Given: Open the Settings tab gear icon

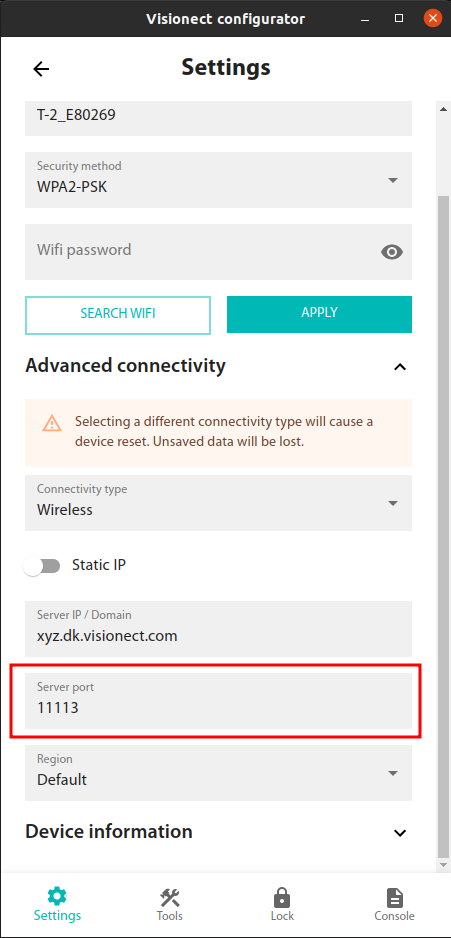Looking at the screenshot, I should [x=57, y=897].
